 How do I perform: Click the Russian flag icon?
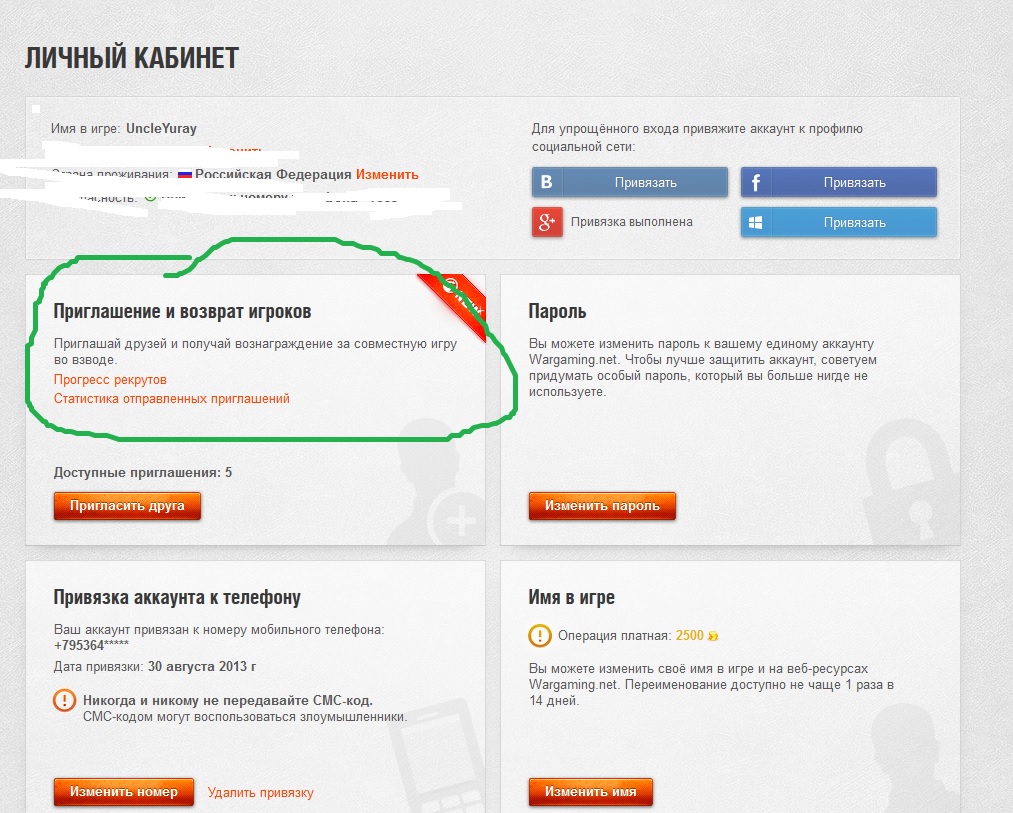pyautogui.click(x=185, y=174)
